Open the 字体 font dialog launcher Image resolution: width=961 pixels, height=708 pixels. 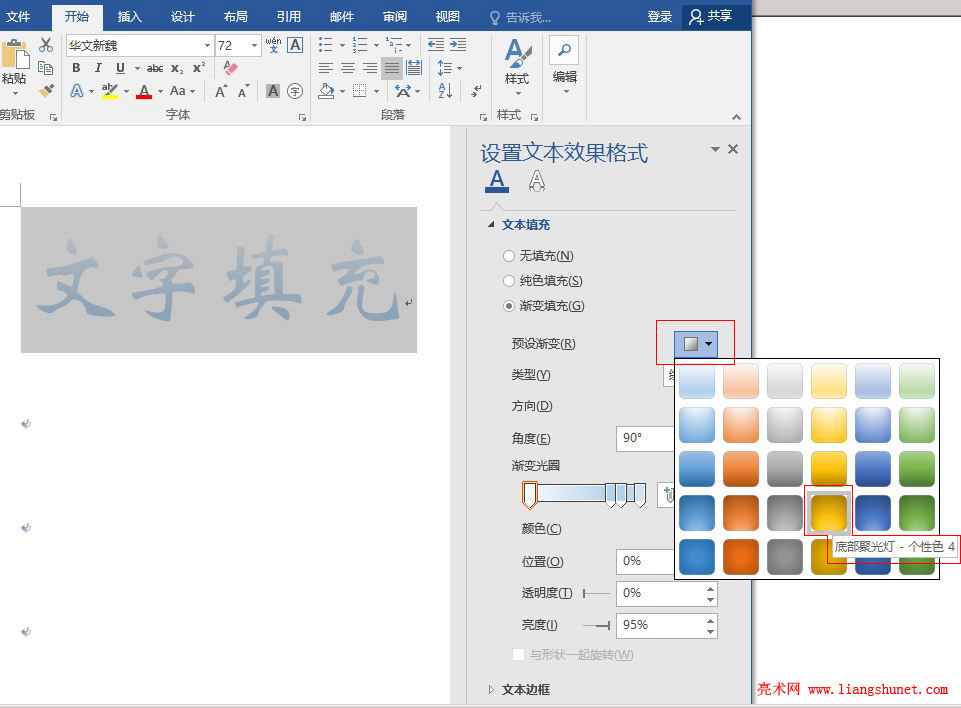pos(302,117)
